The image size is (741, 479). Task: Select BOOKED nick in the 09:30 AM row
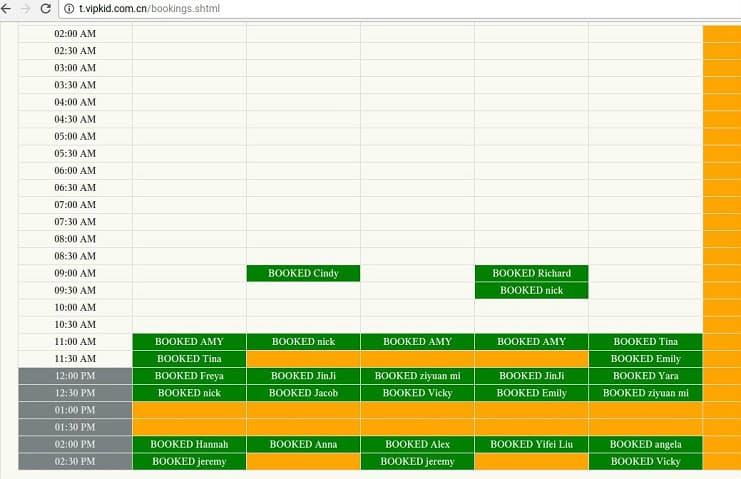[532, 290]
